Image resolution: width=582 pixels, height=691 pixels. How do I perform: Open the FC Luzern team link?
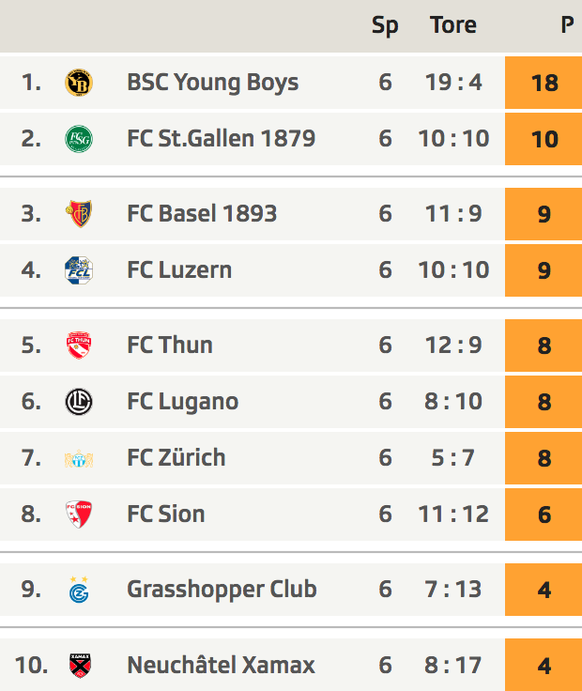pyautogui.click(x=179, y=270)
